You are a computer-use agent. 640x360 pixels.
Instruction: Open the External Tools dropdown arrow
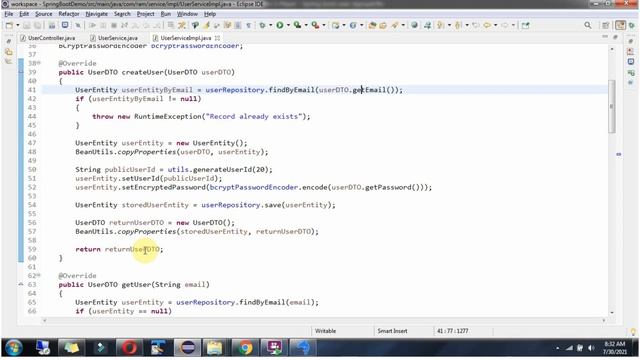[324, 25]
